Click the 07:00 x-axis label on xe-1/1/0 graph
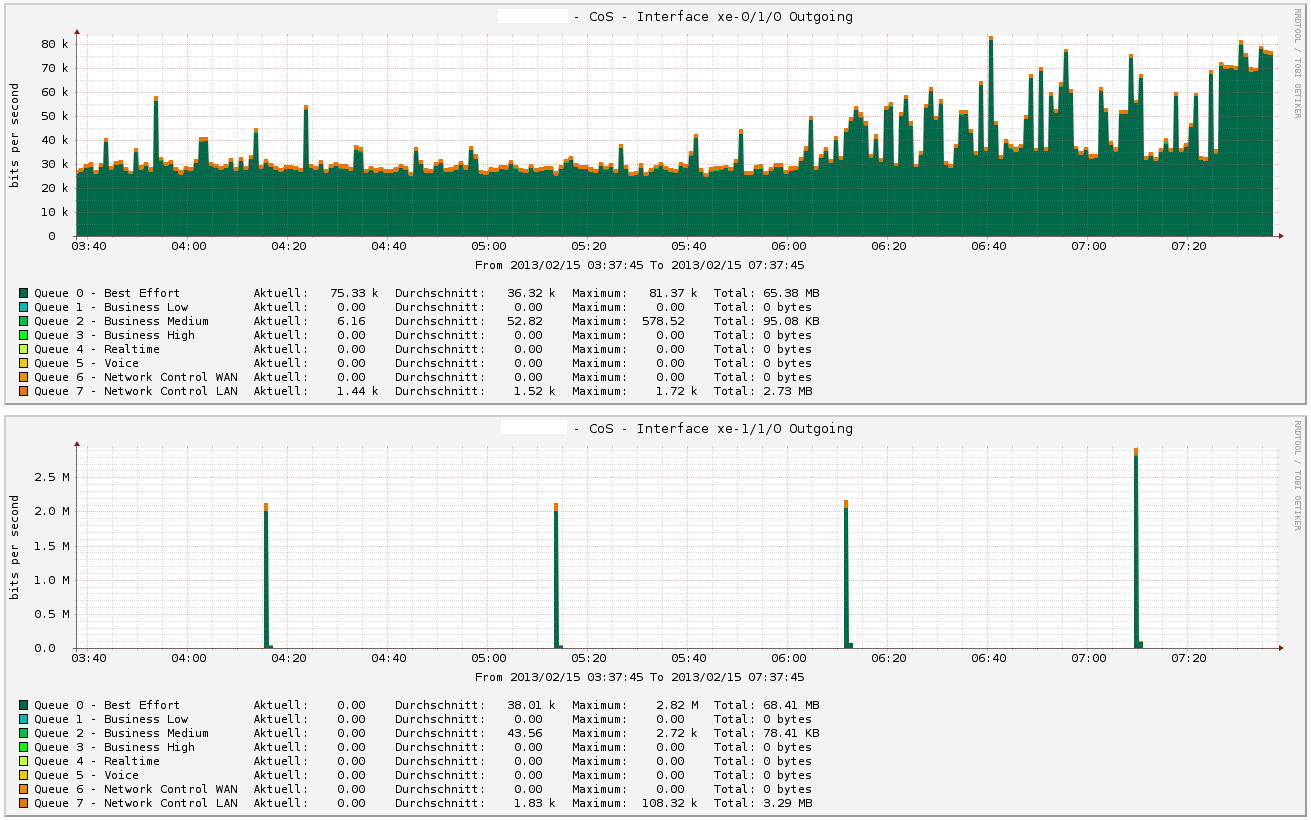The width and height of the screenshot is (1311, 820). point(1089,658)
